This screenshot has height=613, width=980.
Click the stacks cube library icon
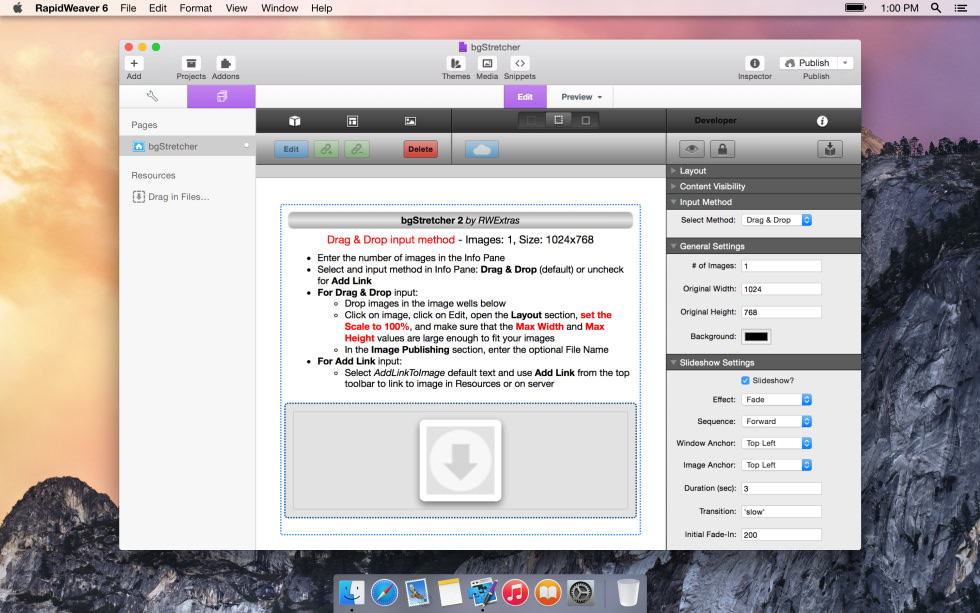[x=294, y=121]
